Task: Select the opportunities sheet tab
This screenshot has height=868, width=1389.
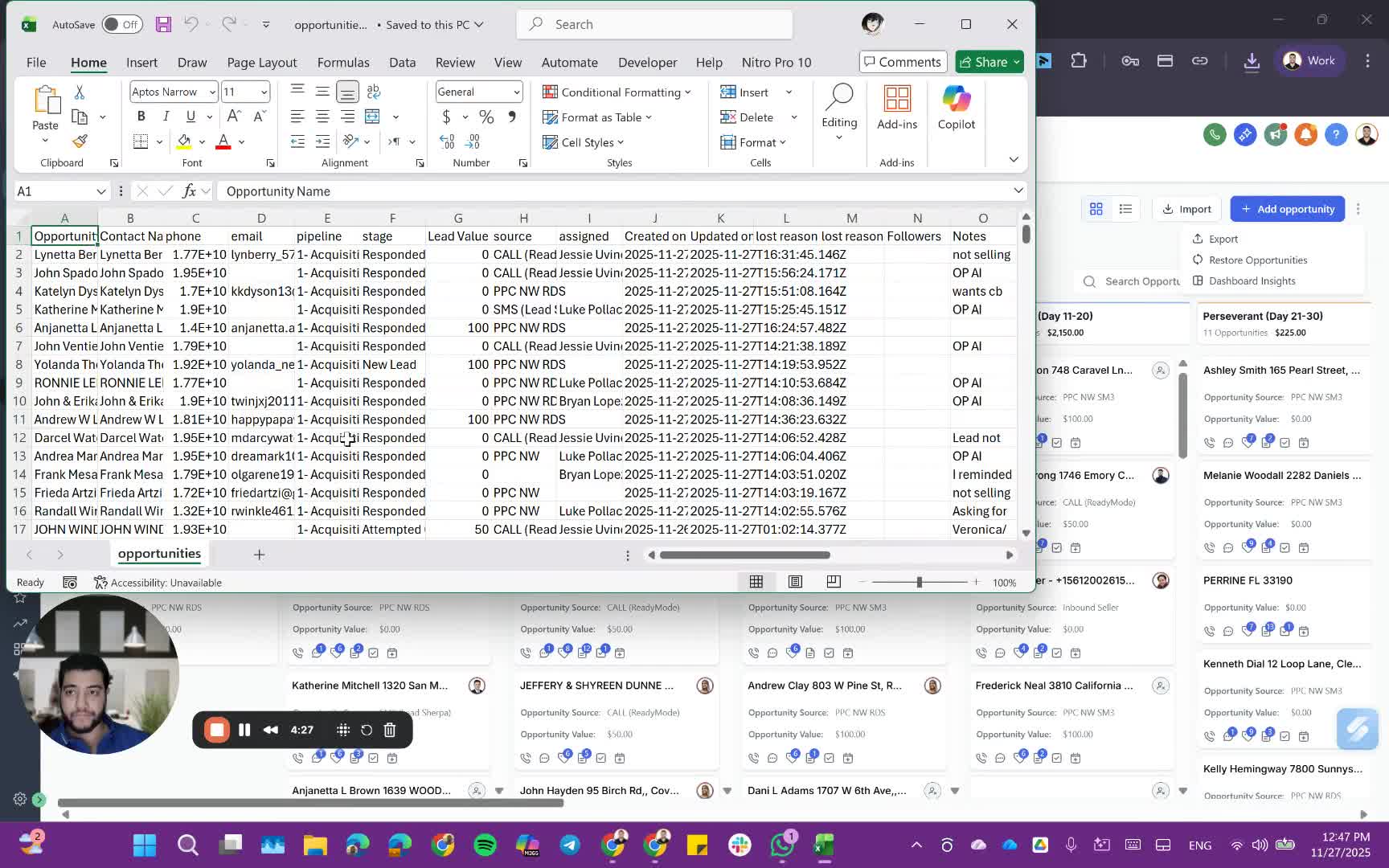Action: (159, 554)
